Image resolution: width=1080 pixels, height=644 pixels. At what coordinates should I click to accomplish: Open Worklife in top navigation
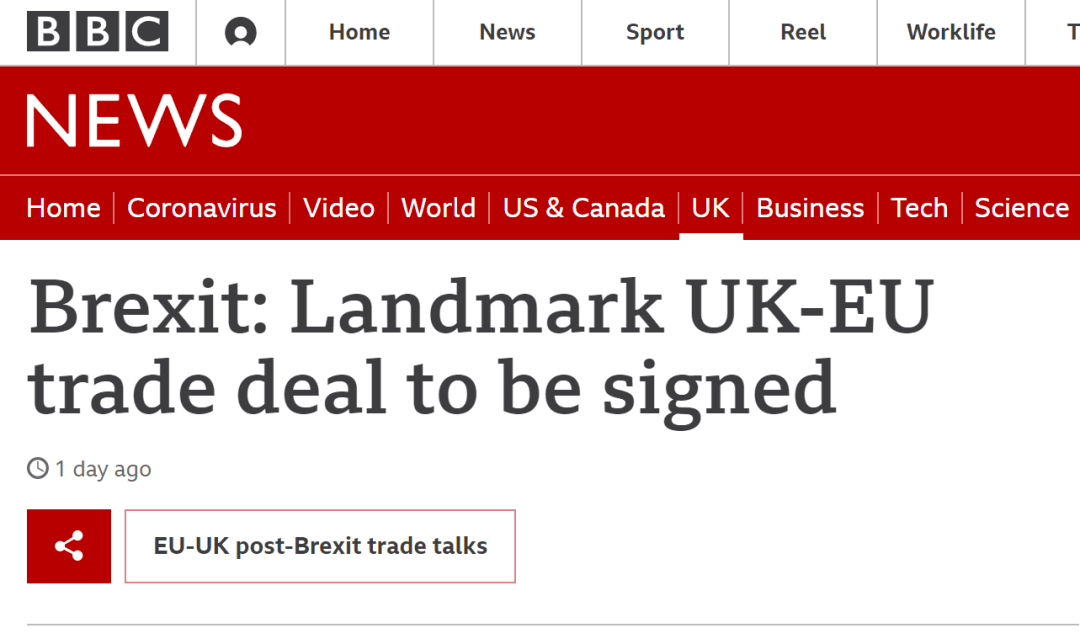tap(951, 32)
